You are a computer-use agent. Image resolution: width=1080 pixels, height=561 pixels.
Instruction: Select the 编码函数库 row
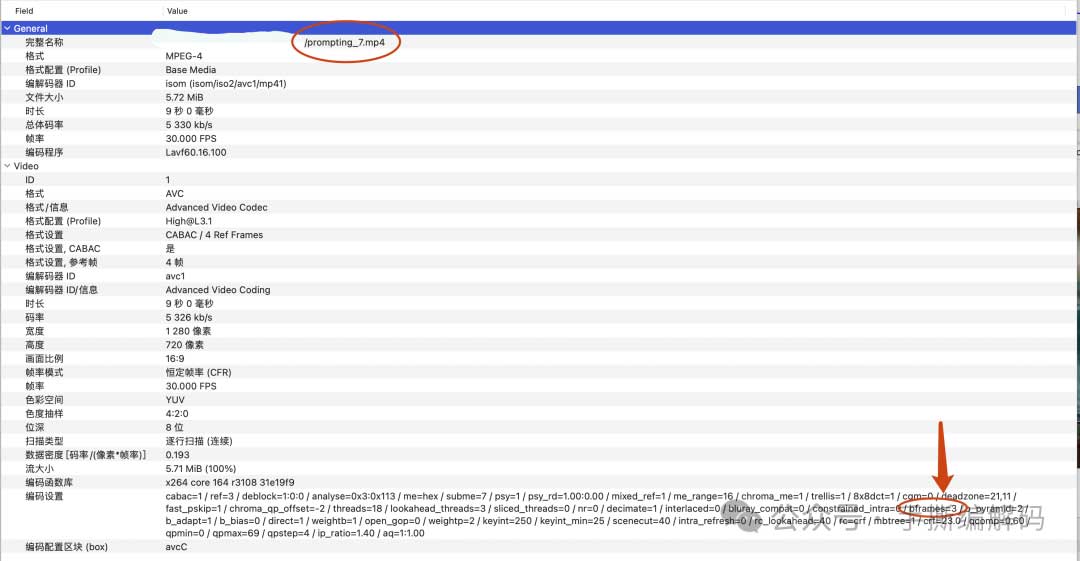(48, 482)
